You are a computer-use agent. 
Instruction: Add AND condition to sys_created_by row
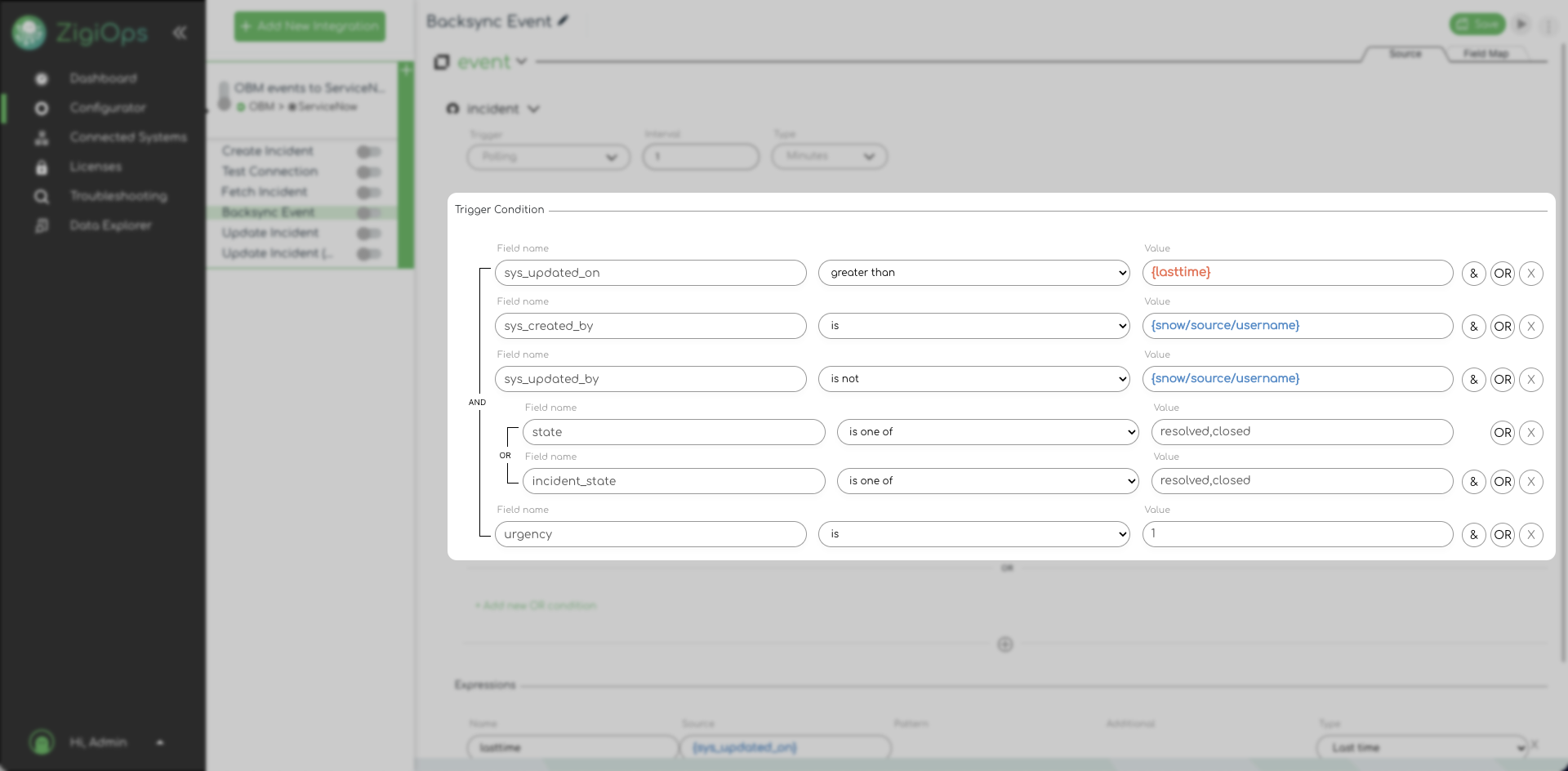click(1473, 327)
